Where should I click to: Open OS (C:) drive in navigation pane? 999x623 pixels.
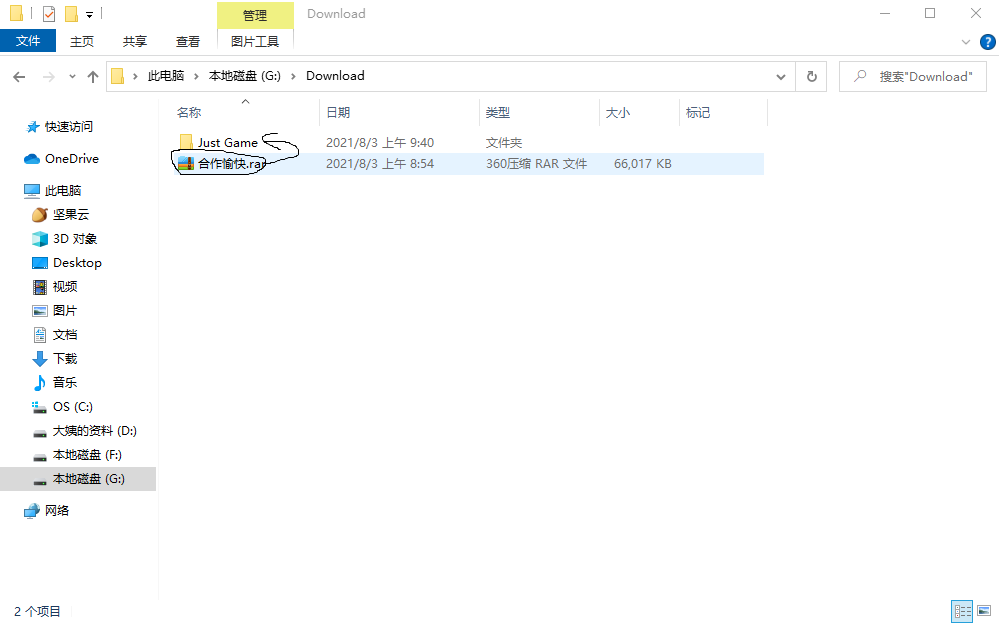coord(73,406)
